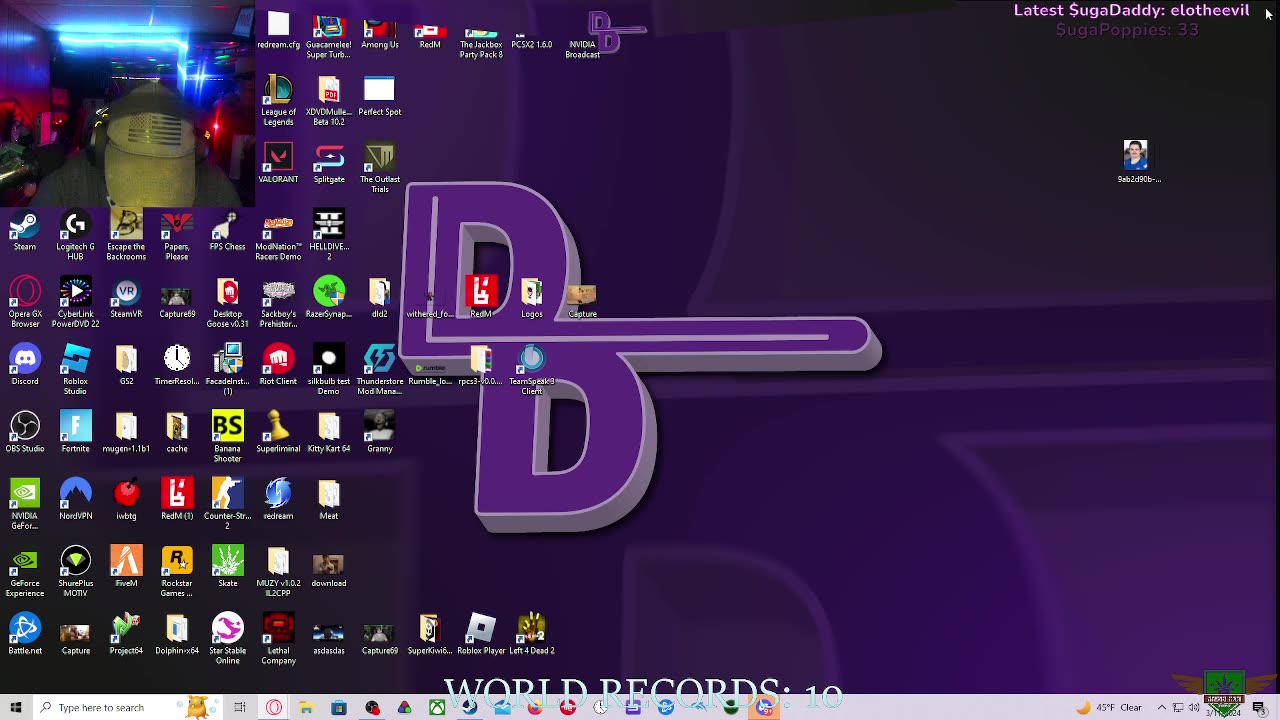This screenshot has height=720, width=1280.
Task: Open Perfect Spot file icon
Action: [x=380, y=97]
